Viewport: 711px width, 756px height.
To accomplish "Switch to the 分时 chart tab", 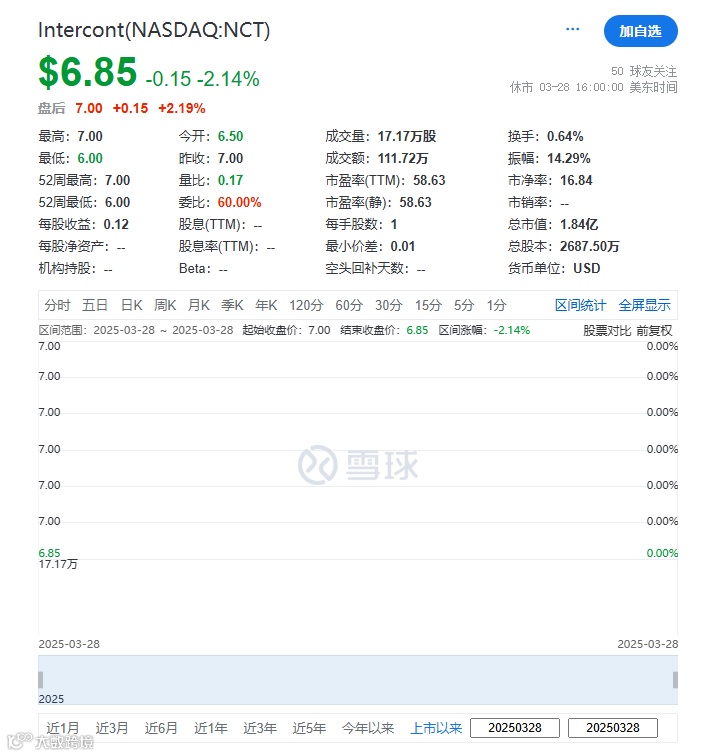I will (57, 305).
